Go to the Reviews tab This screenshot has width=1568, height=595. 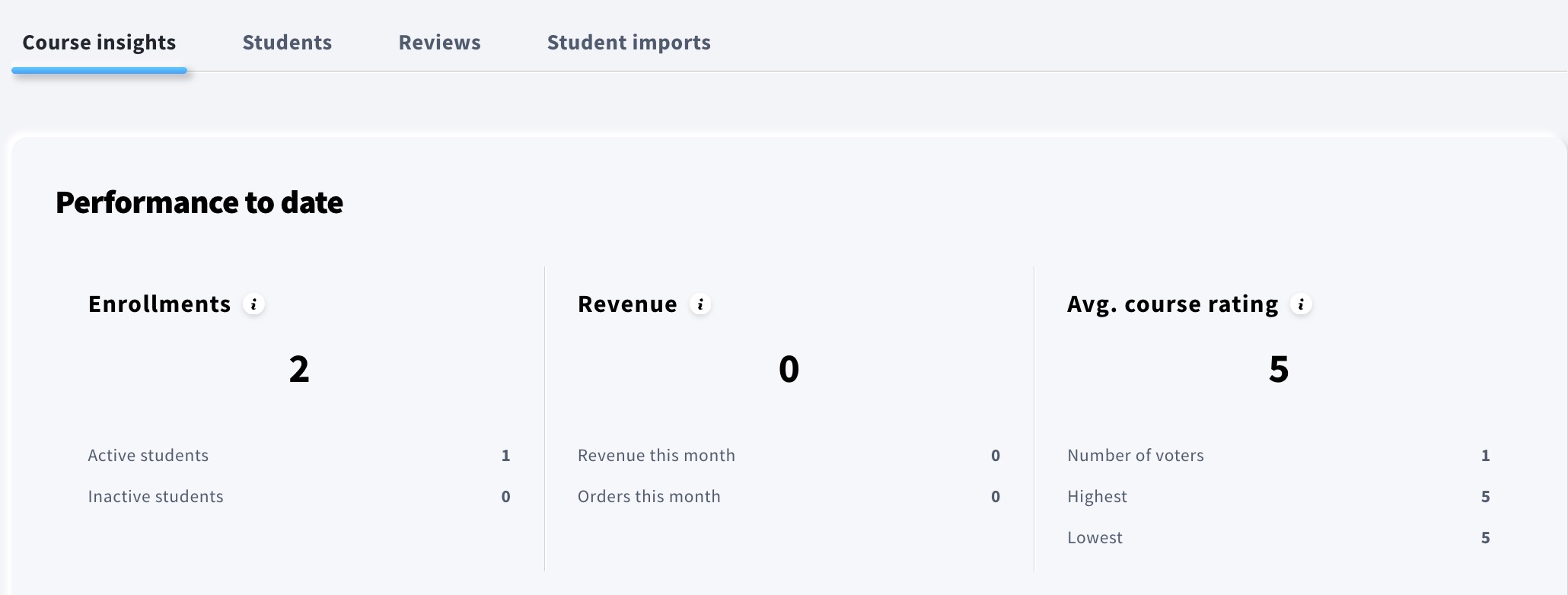(440, 43)
